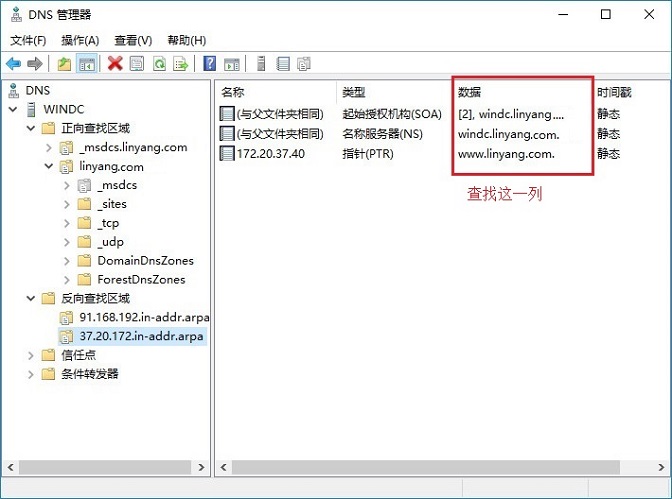672x499 pixels.
Task: Expand the 条件转发器 node
Action: [31, 374]
